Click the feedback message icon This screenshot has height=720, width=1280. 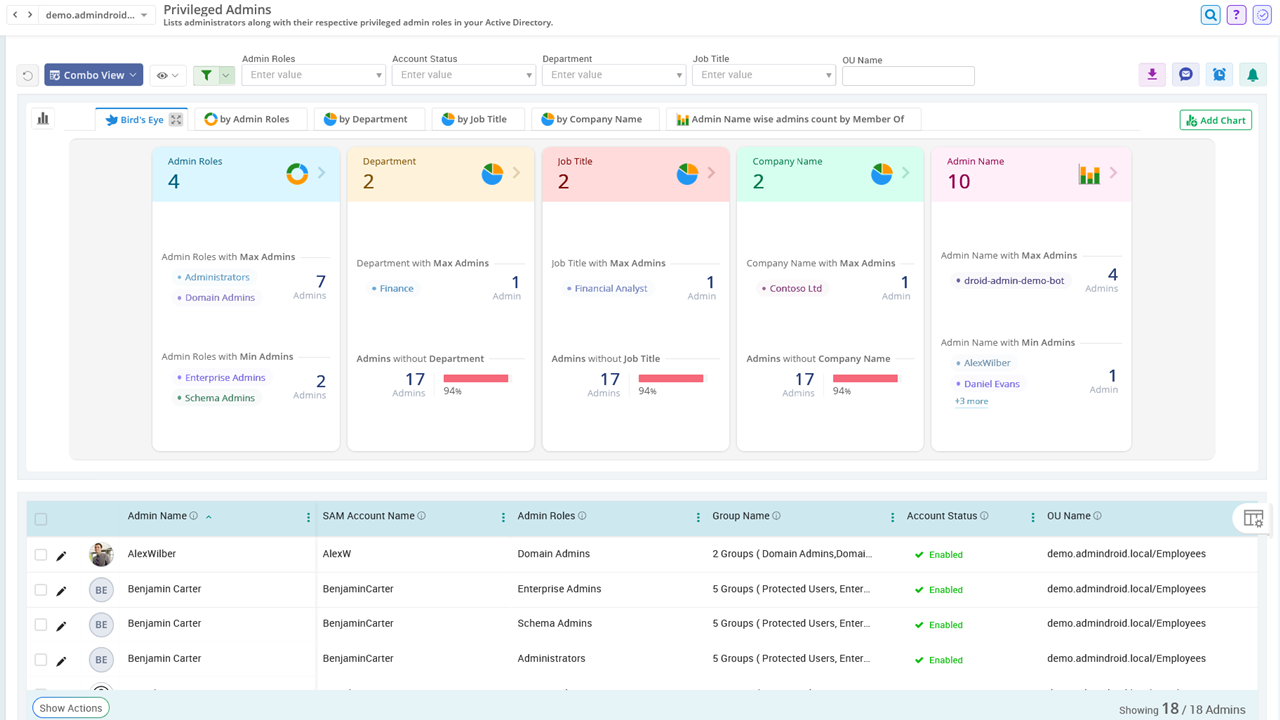click(x=1185, y=74)
